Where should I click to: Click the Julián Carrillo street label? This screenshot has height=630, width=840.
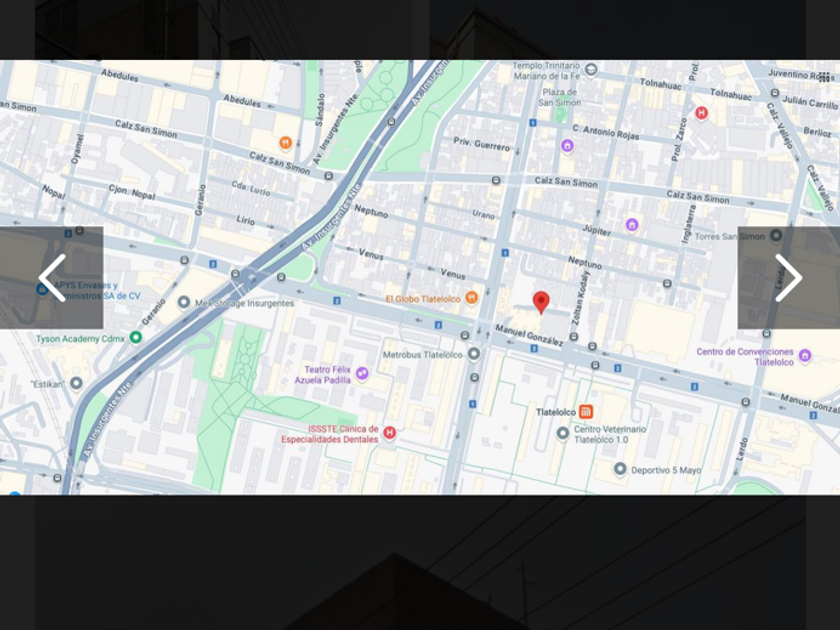(809, 102)
